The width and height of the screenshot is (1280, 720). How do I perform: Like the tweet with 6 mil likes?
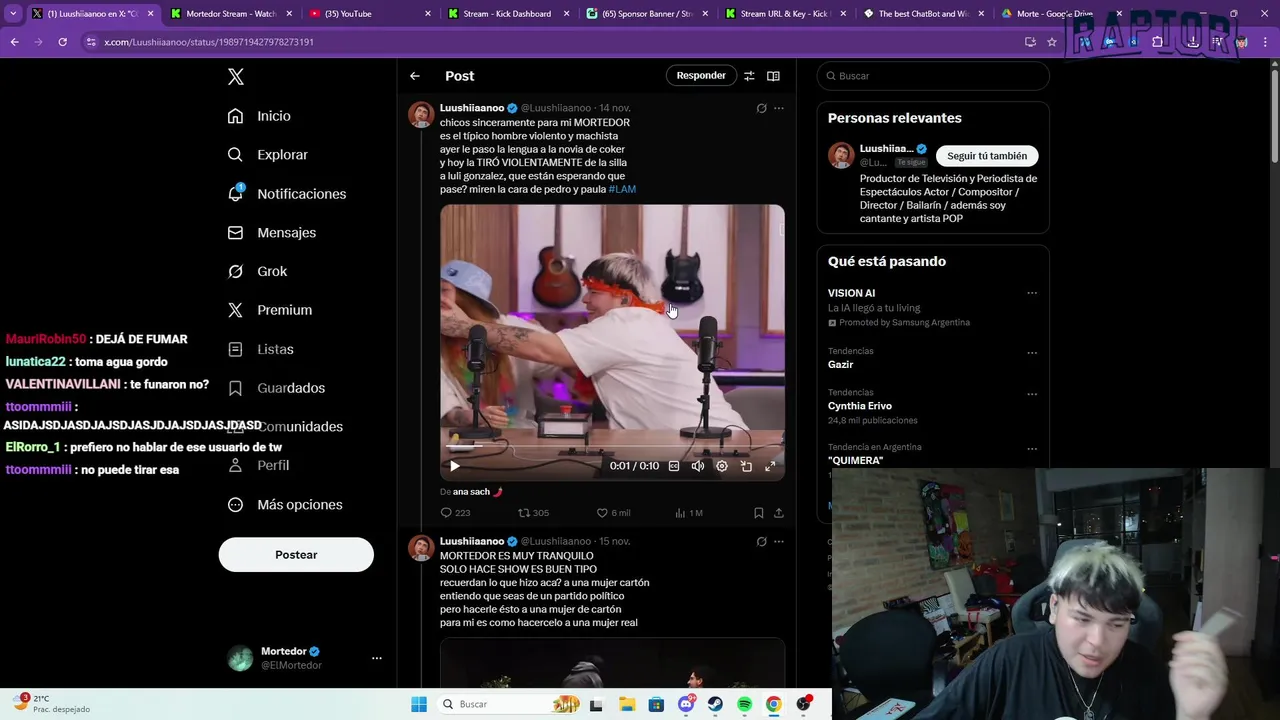pyautogui.click(x=602, y=513)
